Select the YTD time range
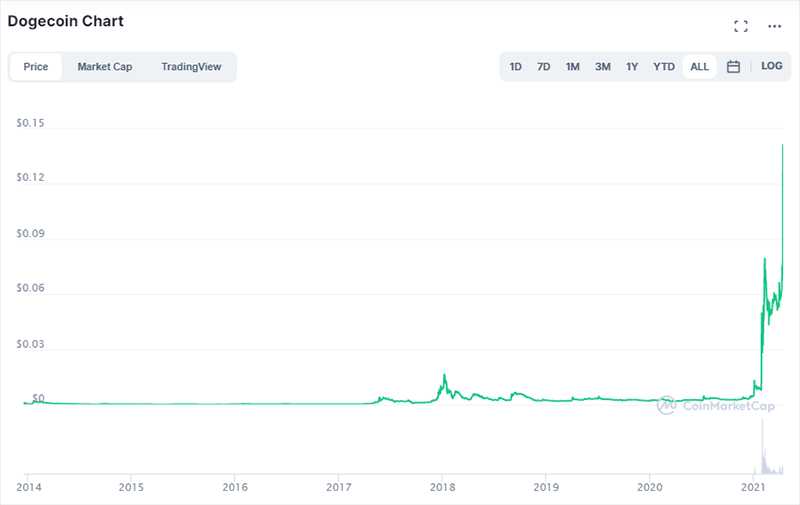The height and width of the screenshot is (505, 800). (x=664, y=67)
